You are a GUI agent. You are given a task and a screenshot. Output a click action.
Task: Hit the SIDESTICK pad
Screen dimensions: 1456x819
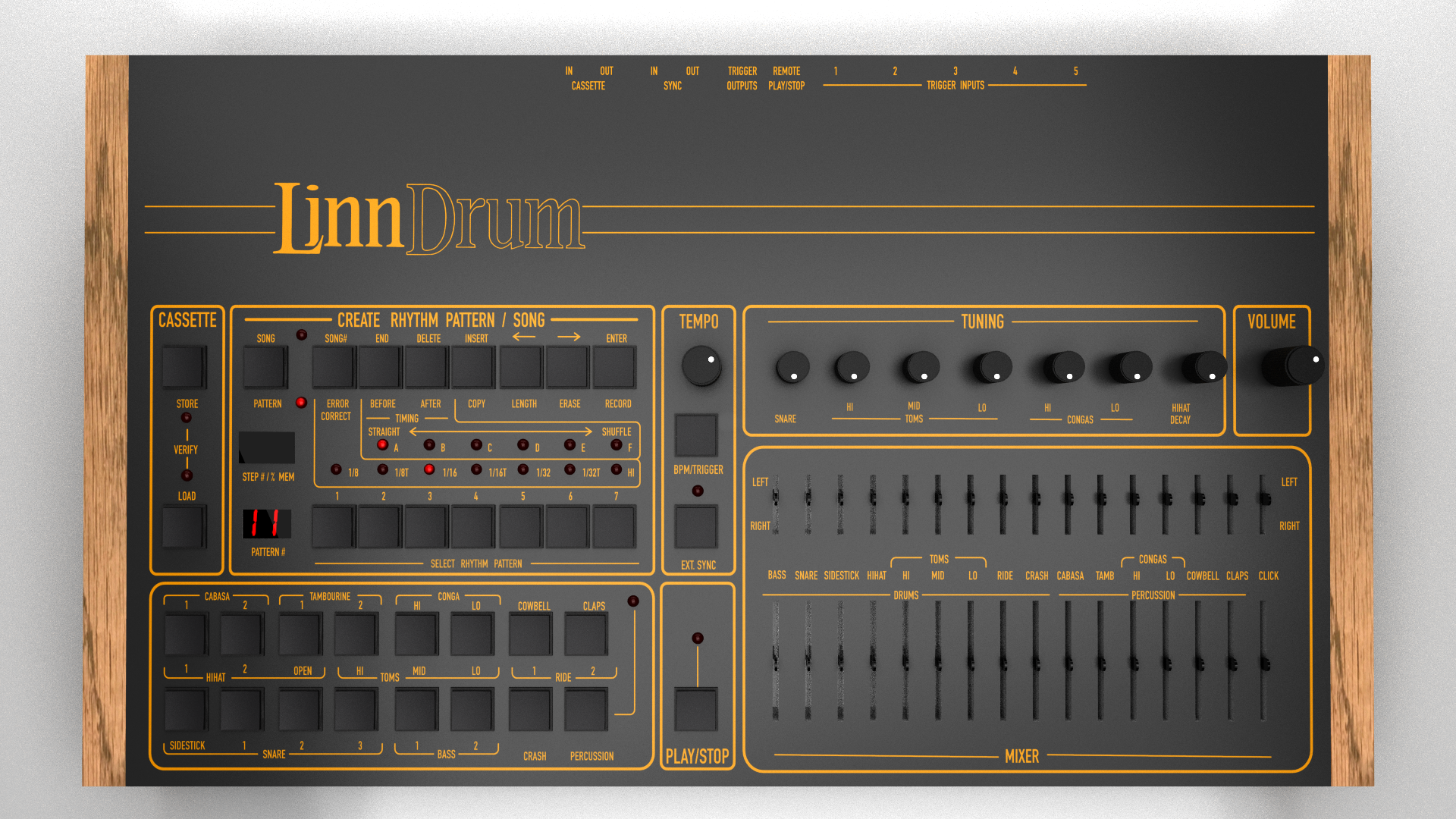186,710
